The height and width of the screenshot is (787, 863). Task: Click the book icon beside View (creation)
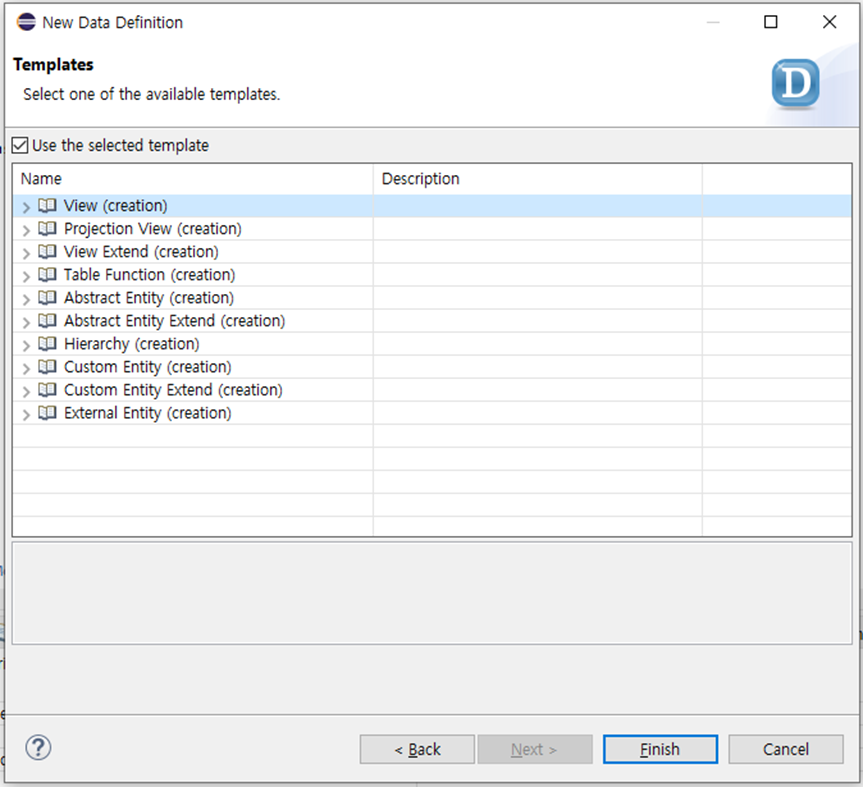pos(47,206)
